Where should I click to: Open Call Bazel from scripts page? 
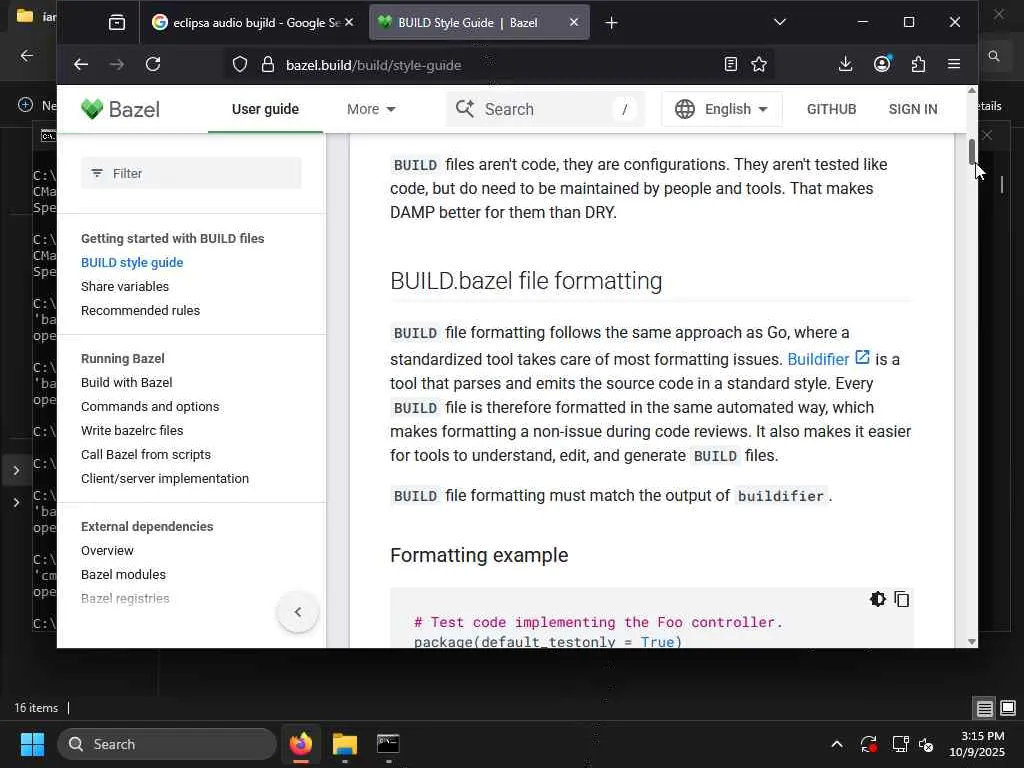[146, 455]
